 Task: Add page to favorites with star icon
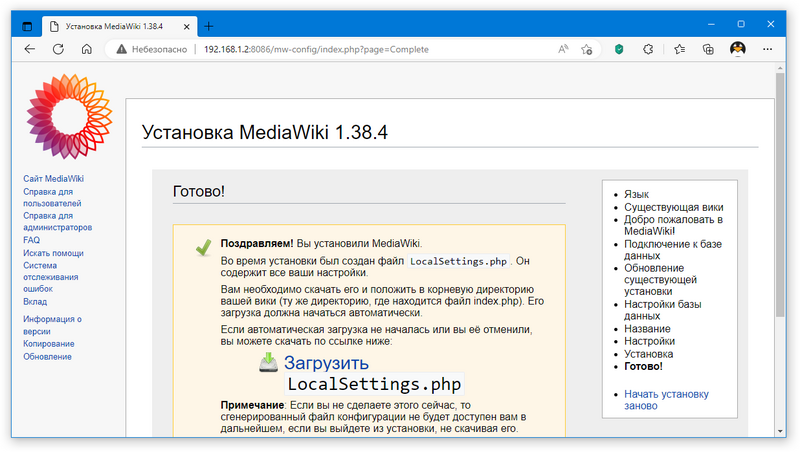tap(586, 49)
